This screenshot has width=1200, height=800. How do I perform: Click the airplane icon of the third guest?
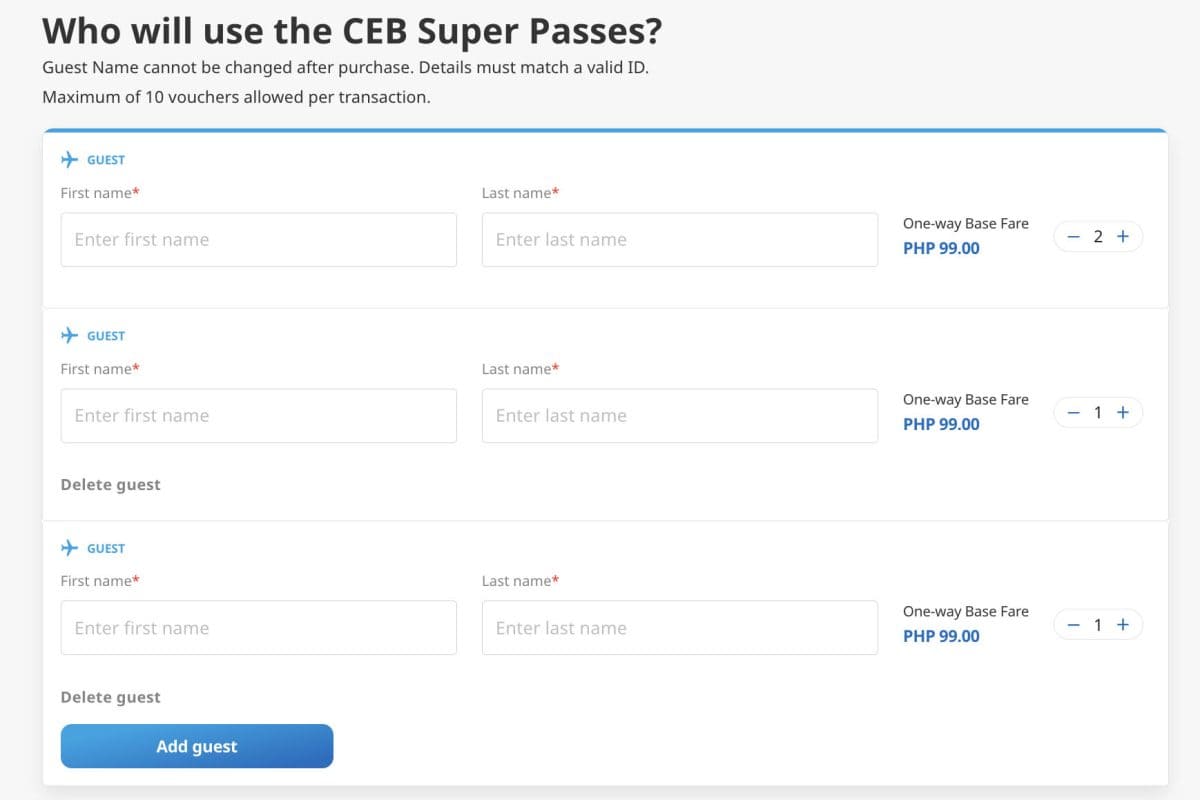pos(69,548)
